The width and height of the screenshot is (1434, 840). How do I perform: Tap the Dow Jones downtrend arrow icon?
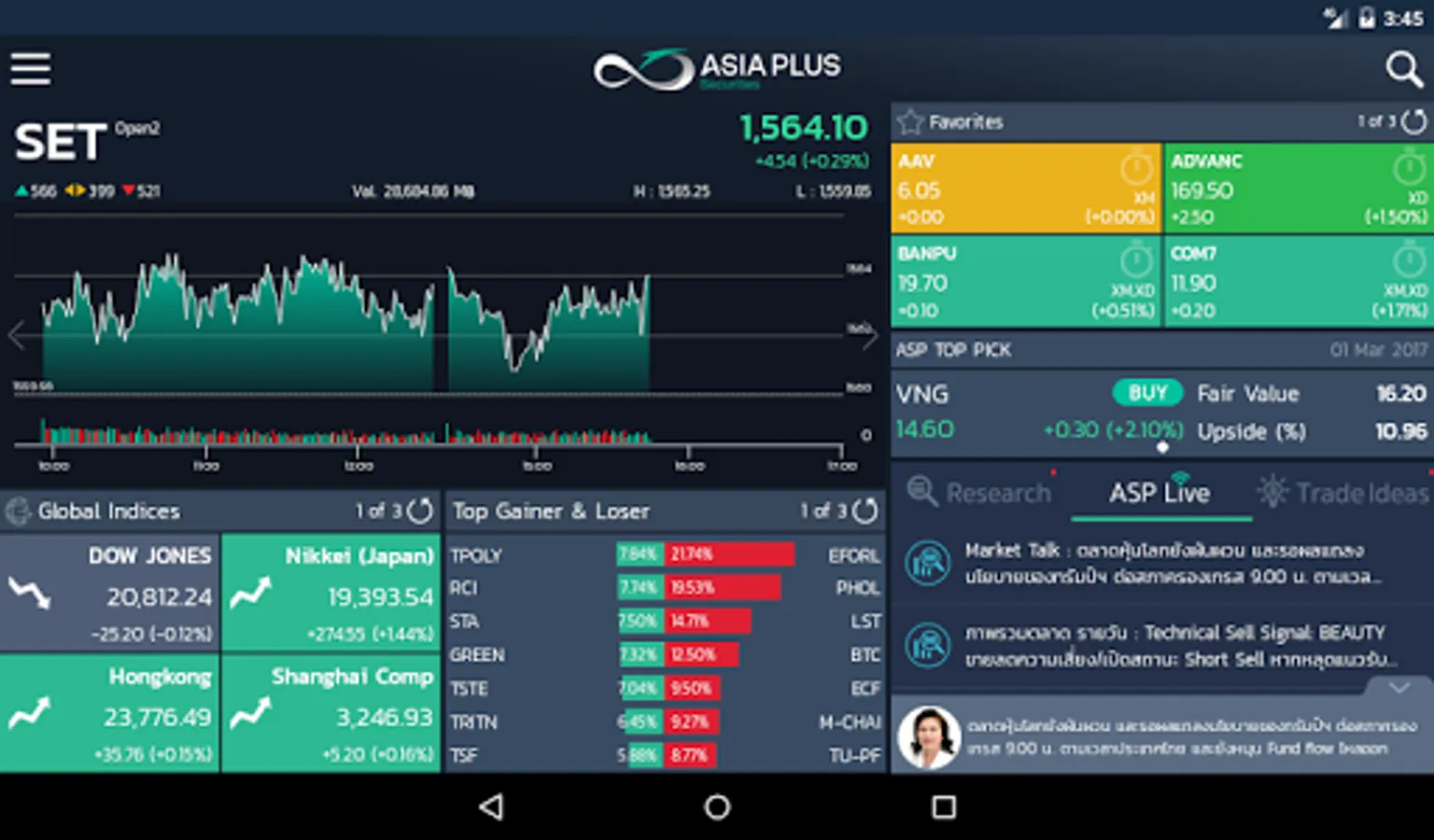coord(30,592)
